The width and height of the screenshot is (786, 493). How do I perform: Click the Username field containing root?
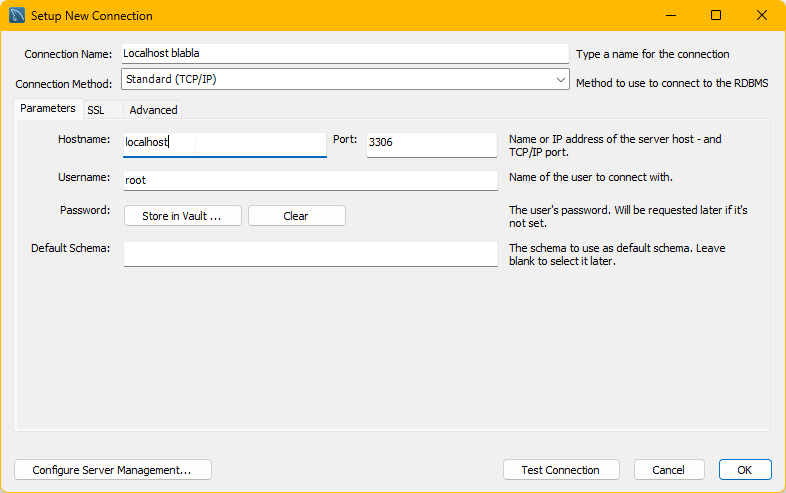tap(311, 181)
